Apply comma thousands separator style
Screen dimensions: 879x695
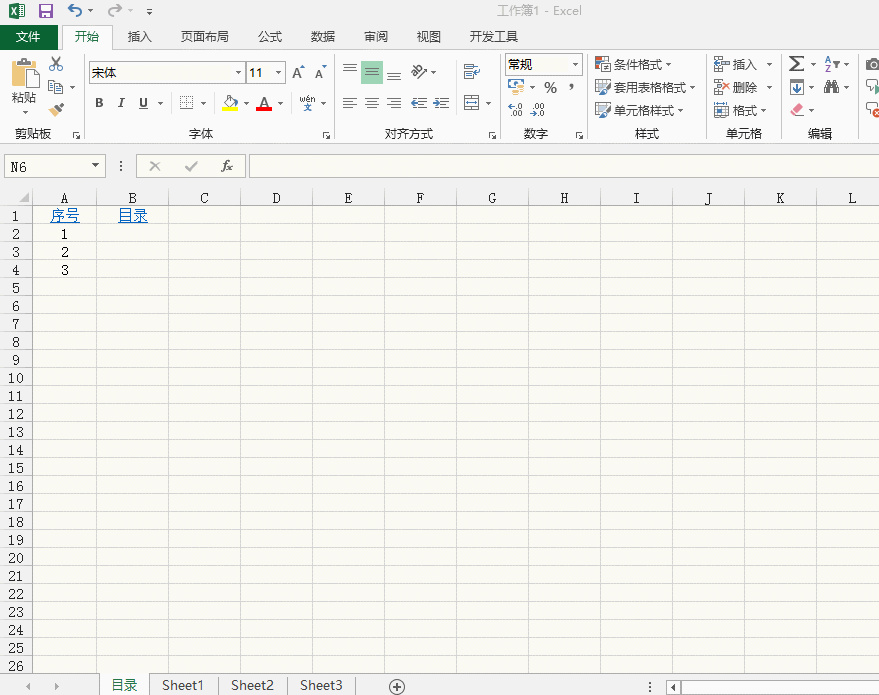[x=571, y=87]
